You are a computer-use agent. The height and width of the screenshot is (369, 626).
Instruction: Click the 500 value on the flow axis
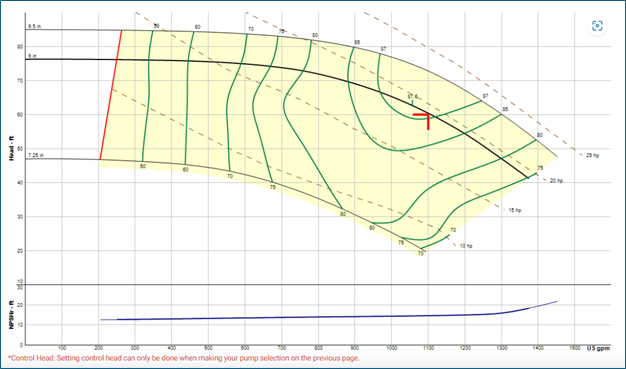(x=208, y=348)
